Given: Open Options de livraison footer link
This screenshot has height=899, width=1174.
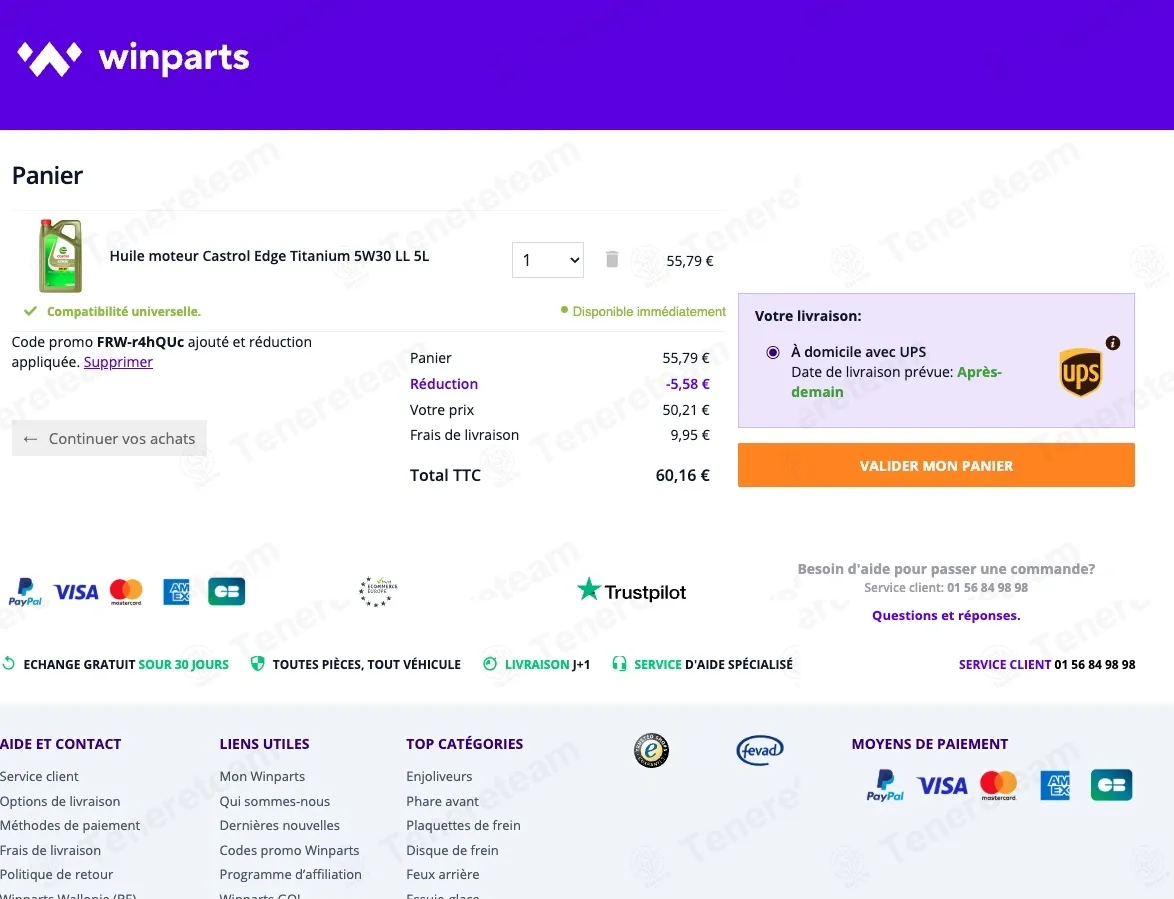Looking at the screenshot, I should [60, 801].
